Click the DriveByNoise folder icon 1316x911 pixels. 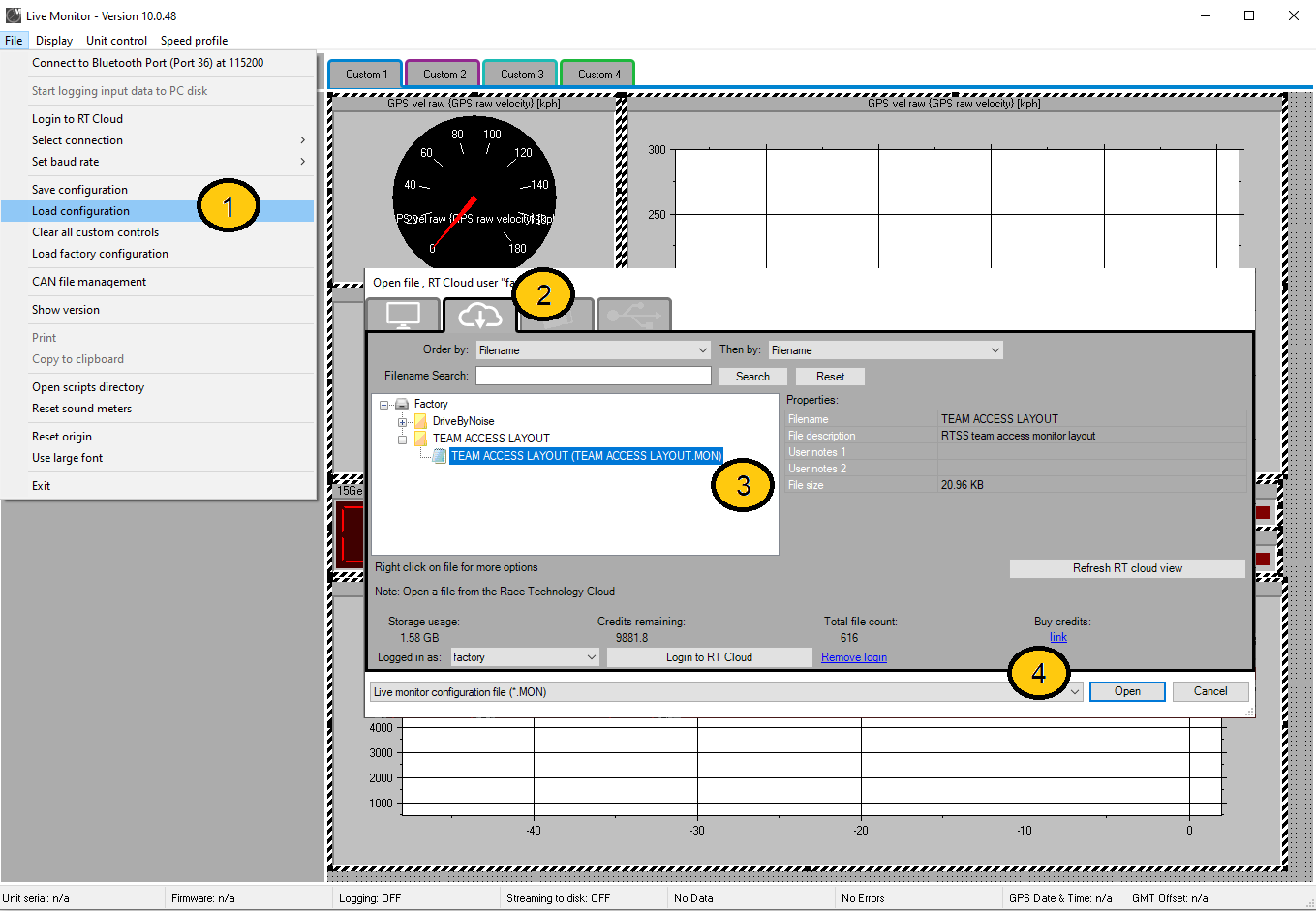point(420,422)
